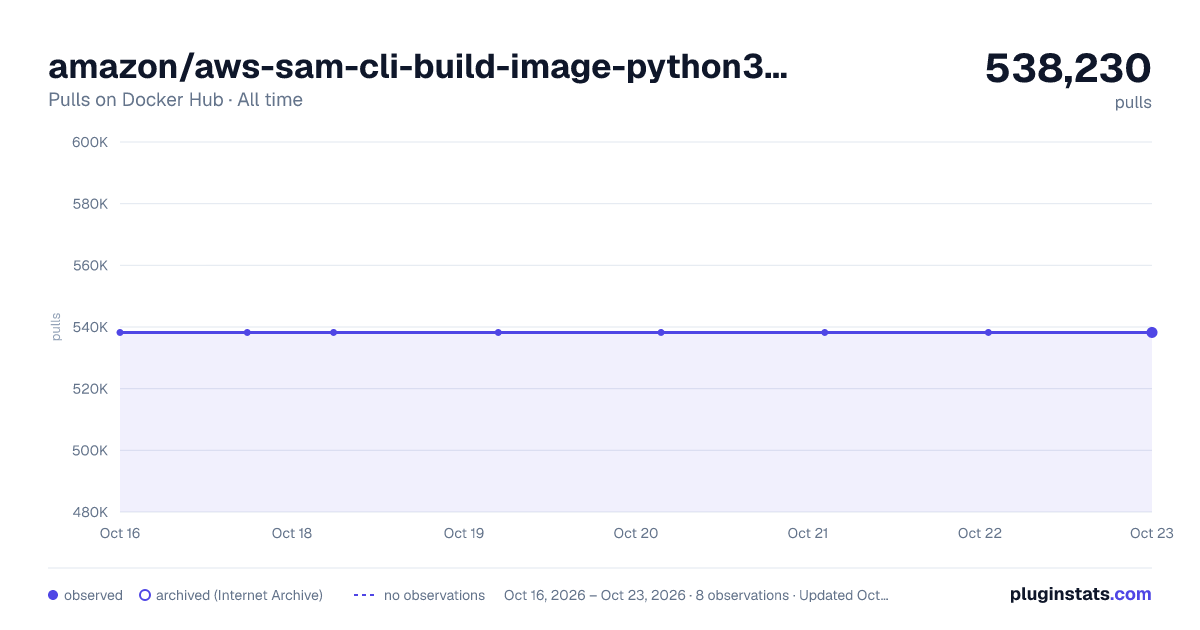Click the observed legend dot
This screenshot has width=1200, height=630.
click(53, 595)
